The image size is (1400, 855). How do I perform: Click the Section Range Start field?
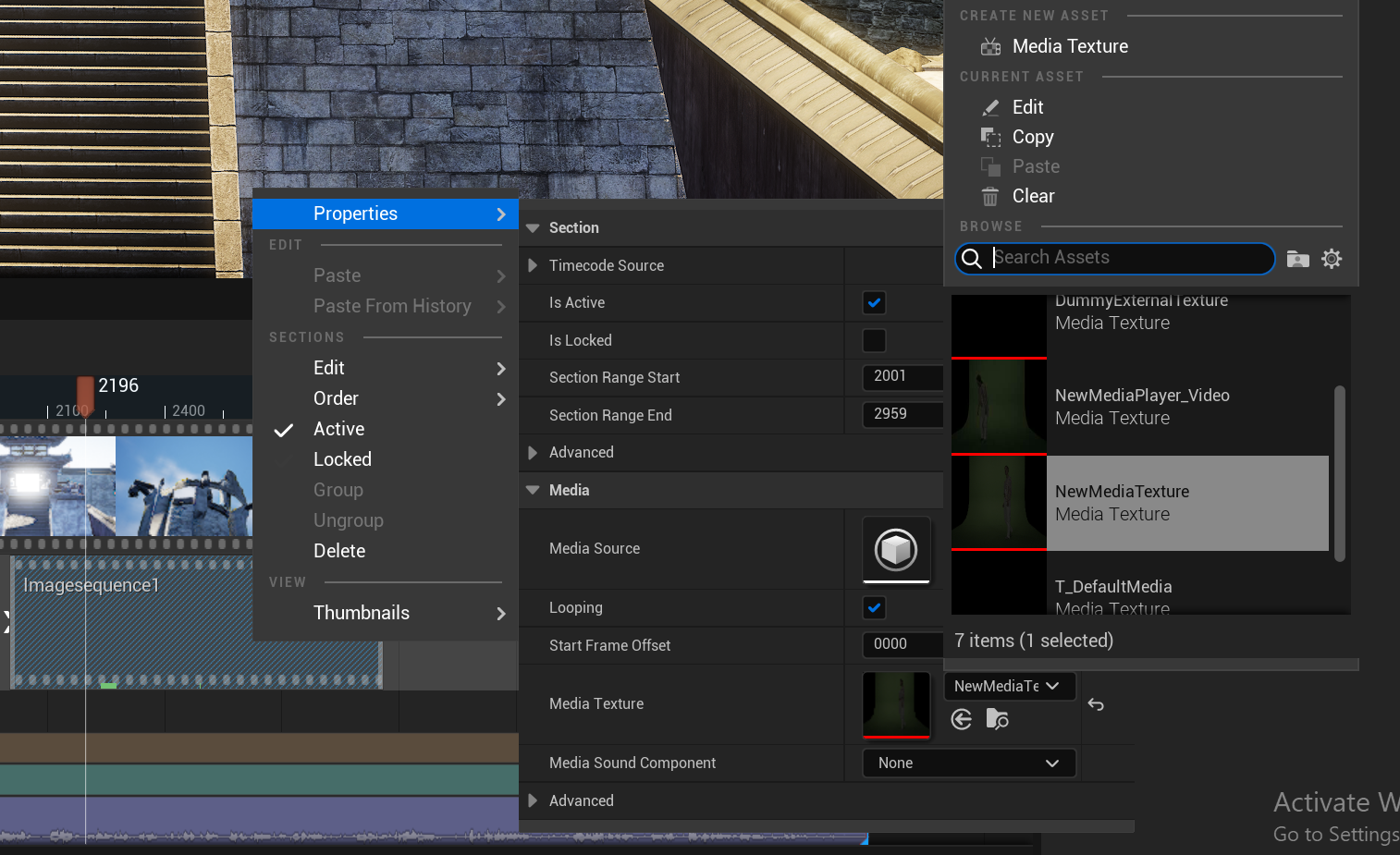point(901,376)
